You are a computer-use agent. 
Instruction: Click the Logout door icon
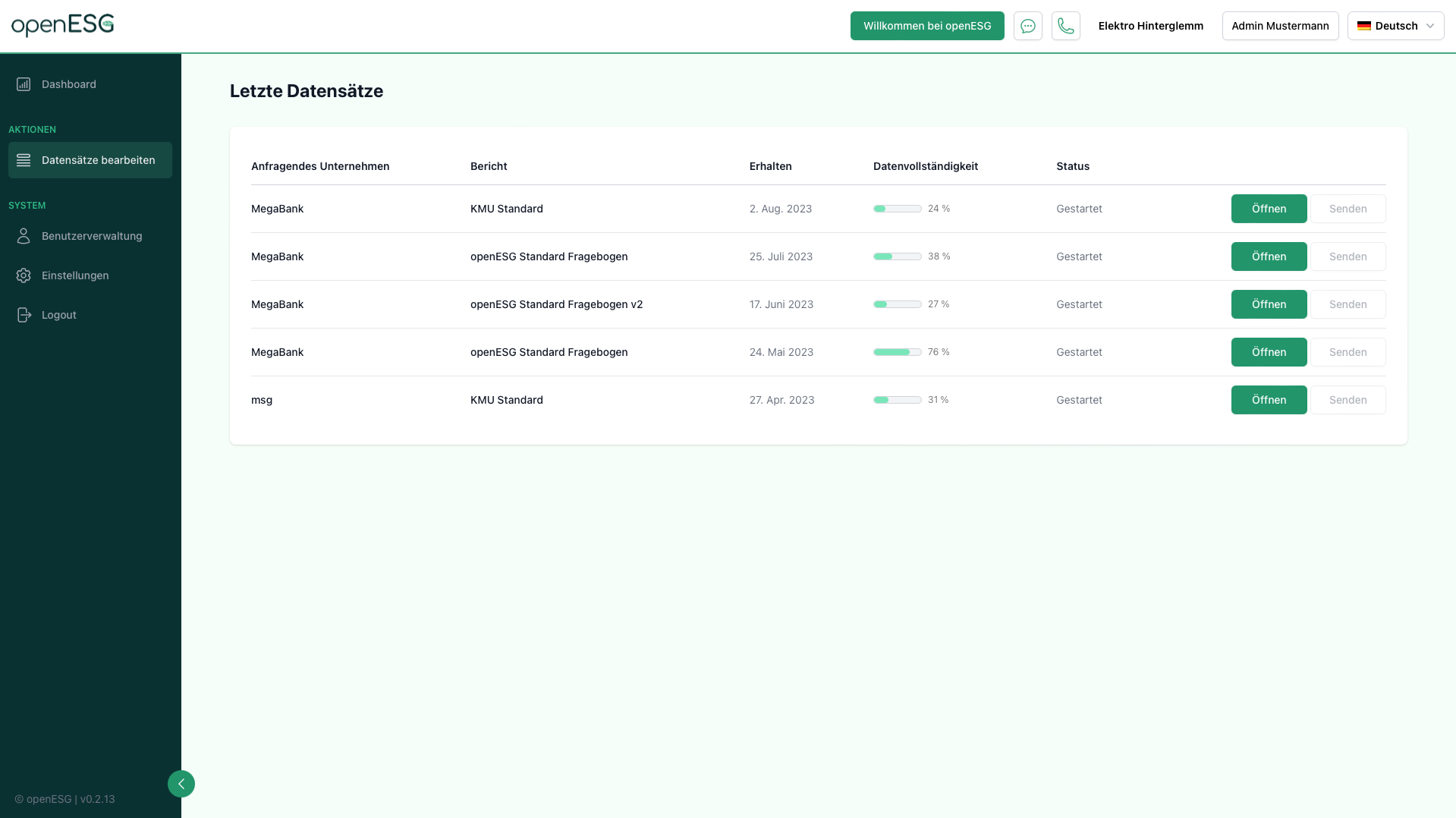[24, 315]
